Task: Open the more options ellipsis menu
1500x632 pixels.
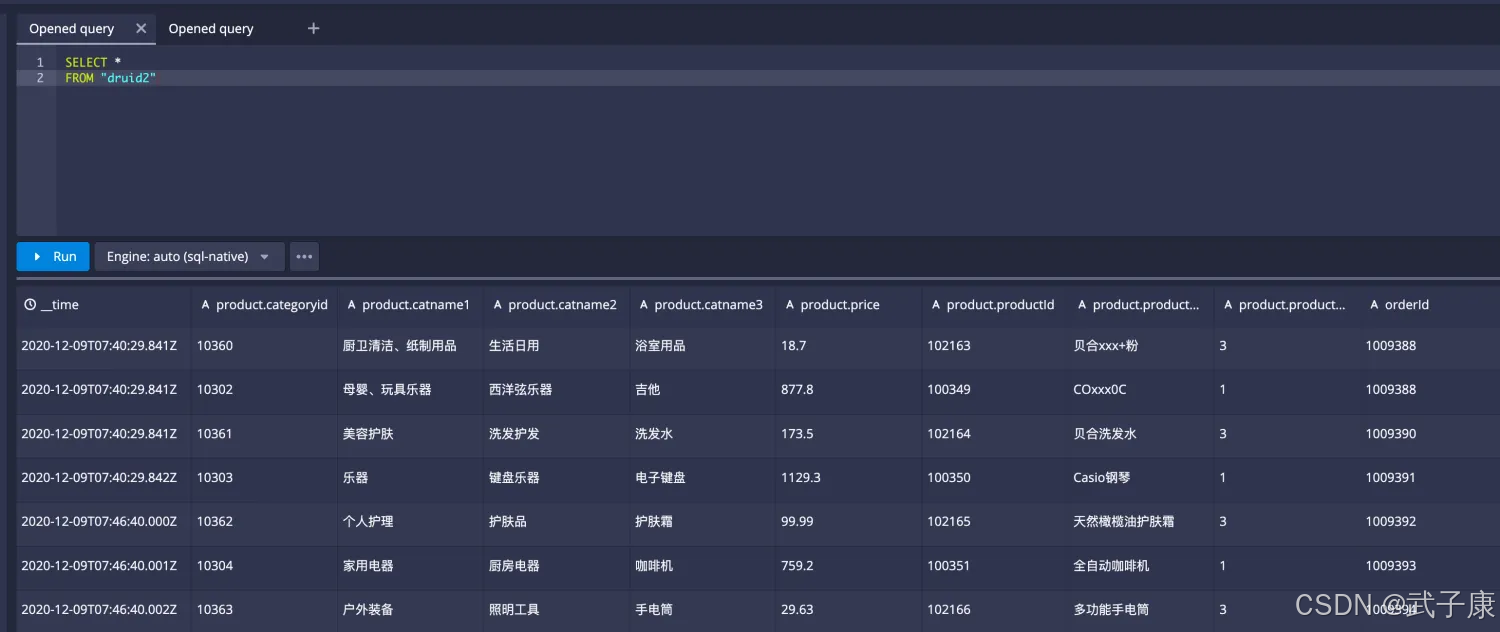Action: click(x=304, y=257)
